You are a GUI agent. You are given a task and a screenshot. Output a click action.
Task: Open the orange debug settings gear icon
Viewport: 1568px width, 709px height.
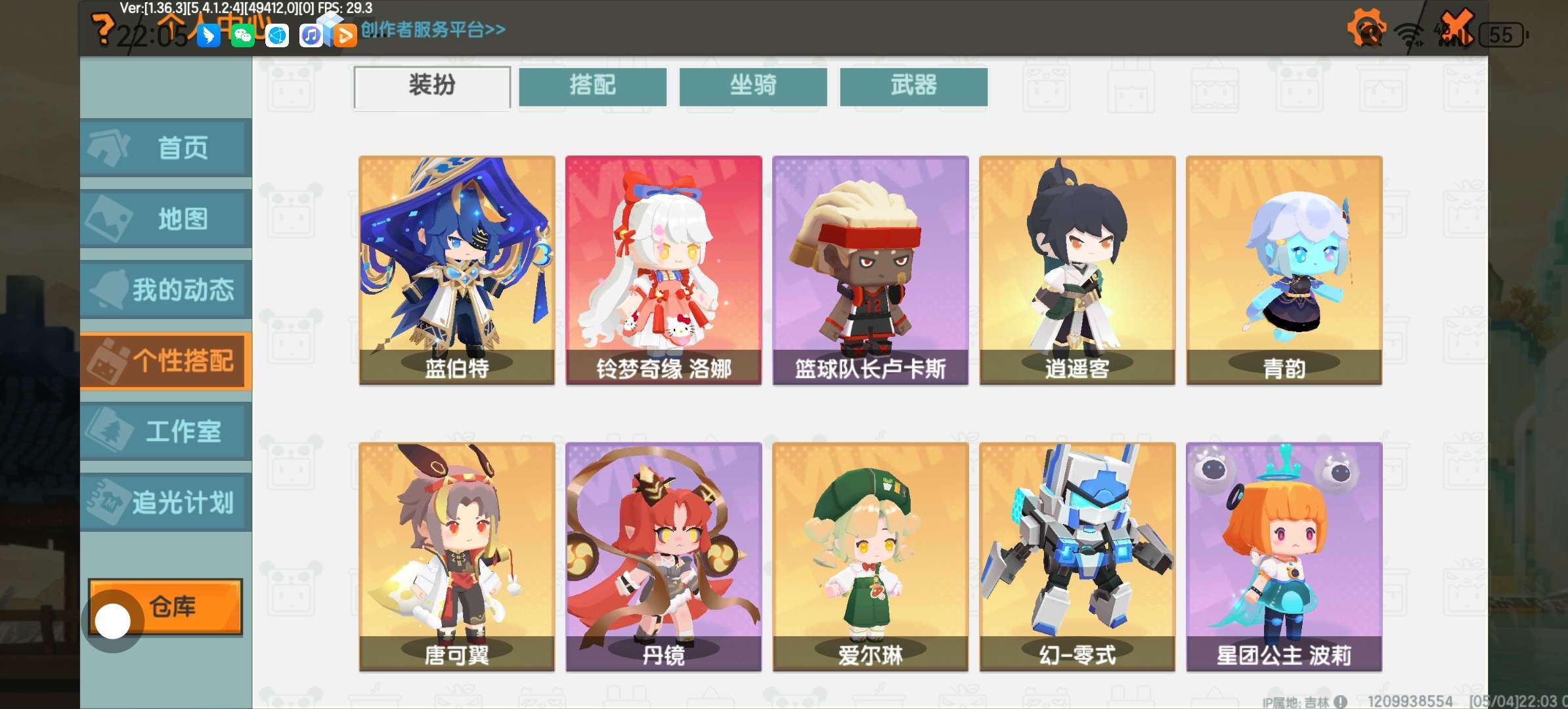click(1366, 28)
